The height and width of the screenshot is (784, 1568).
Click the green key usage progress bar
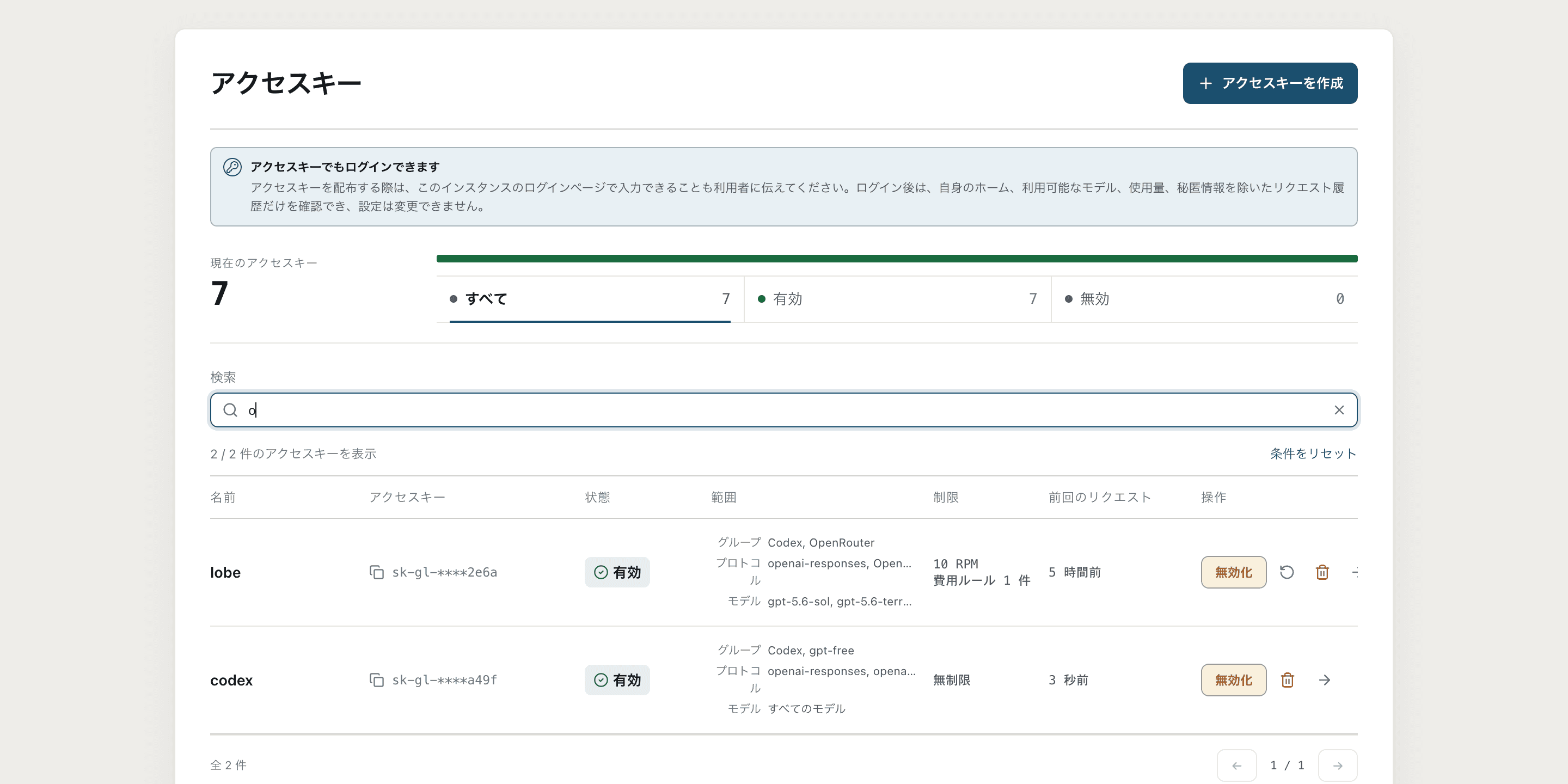pyautogui.click(x=897, y=259)
